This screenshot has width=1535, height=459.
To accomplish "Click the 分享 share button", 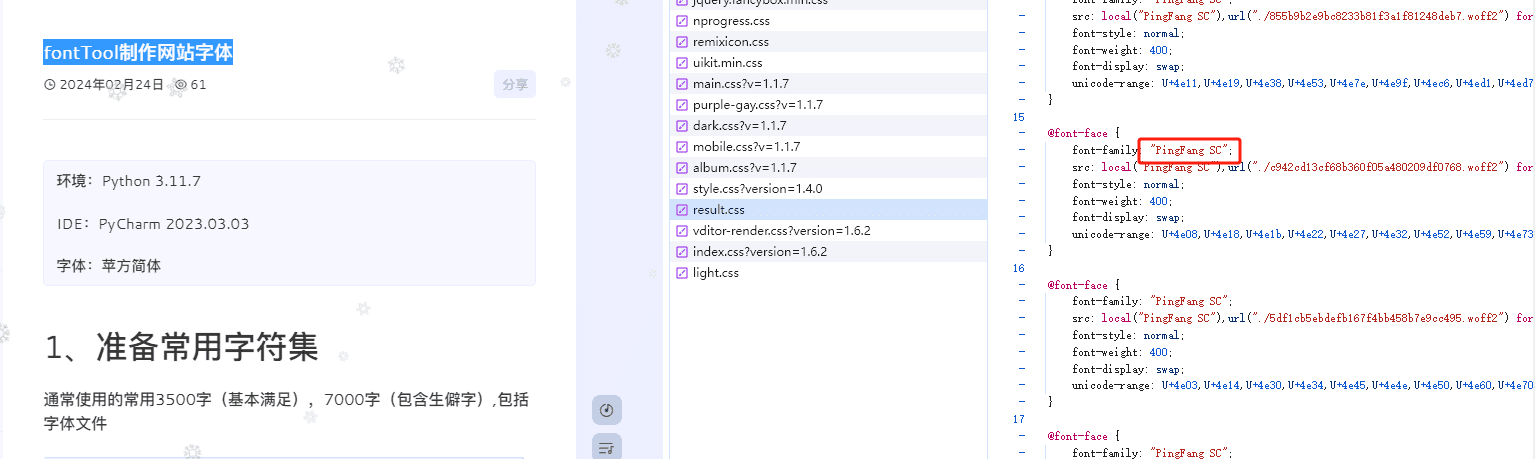I will pyautogui.click(x=515, y=85).
